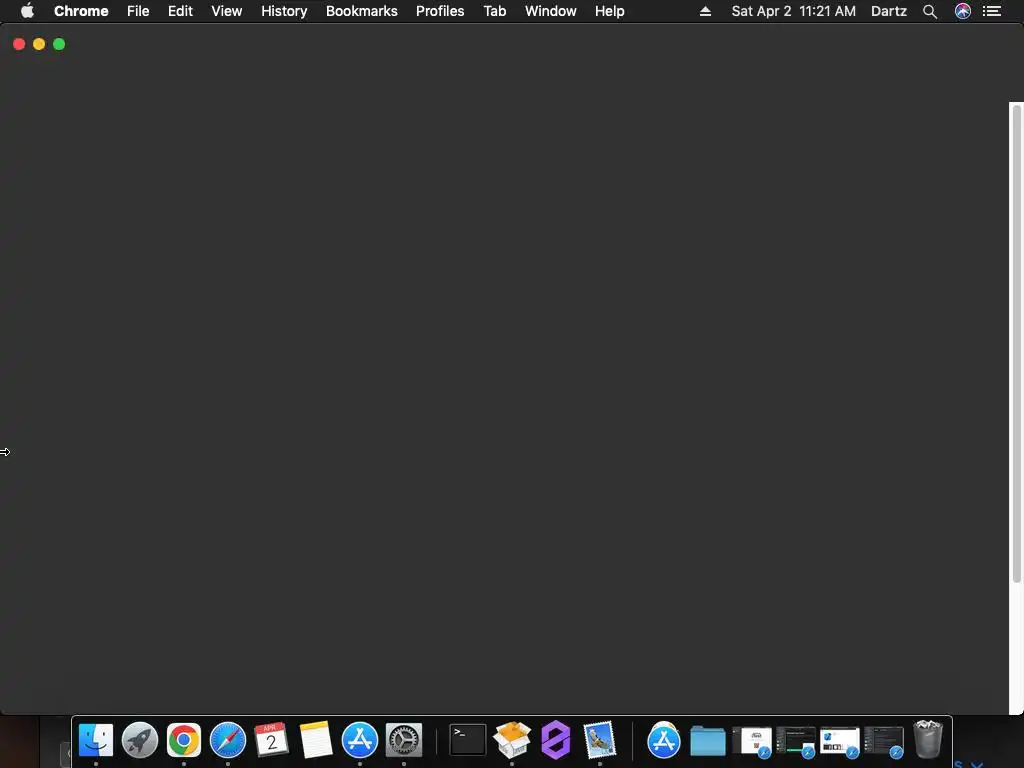Viewport: 1024px width, 768px height.
Task: Open the File menu
Action: pos(138,11)
